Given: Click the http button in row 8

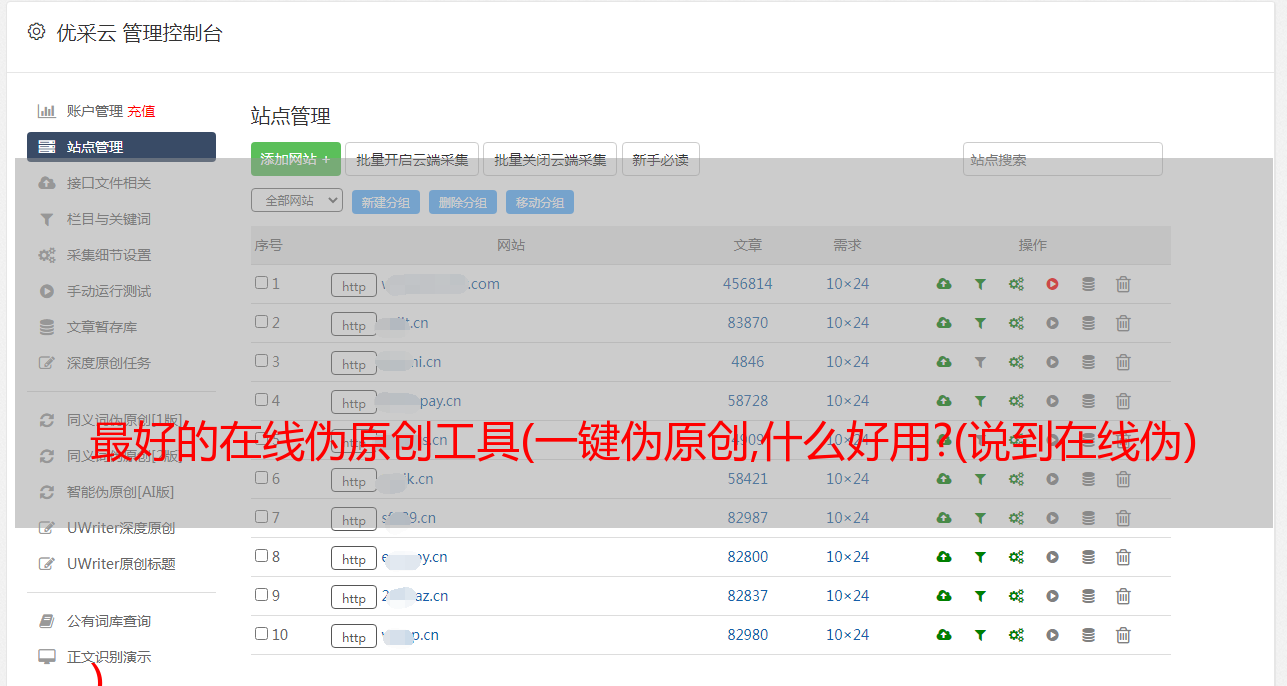Looking at the screenshot, I should (354, 559).
